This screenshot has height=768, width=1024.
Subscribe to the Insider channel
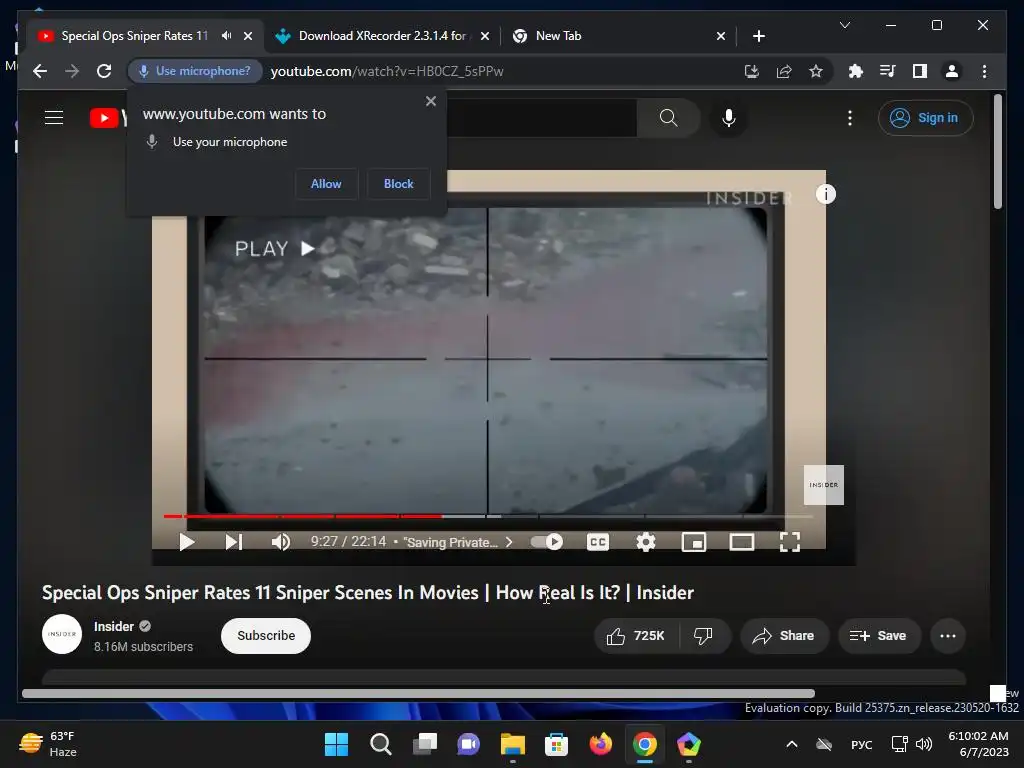[266, 635]
